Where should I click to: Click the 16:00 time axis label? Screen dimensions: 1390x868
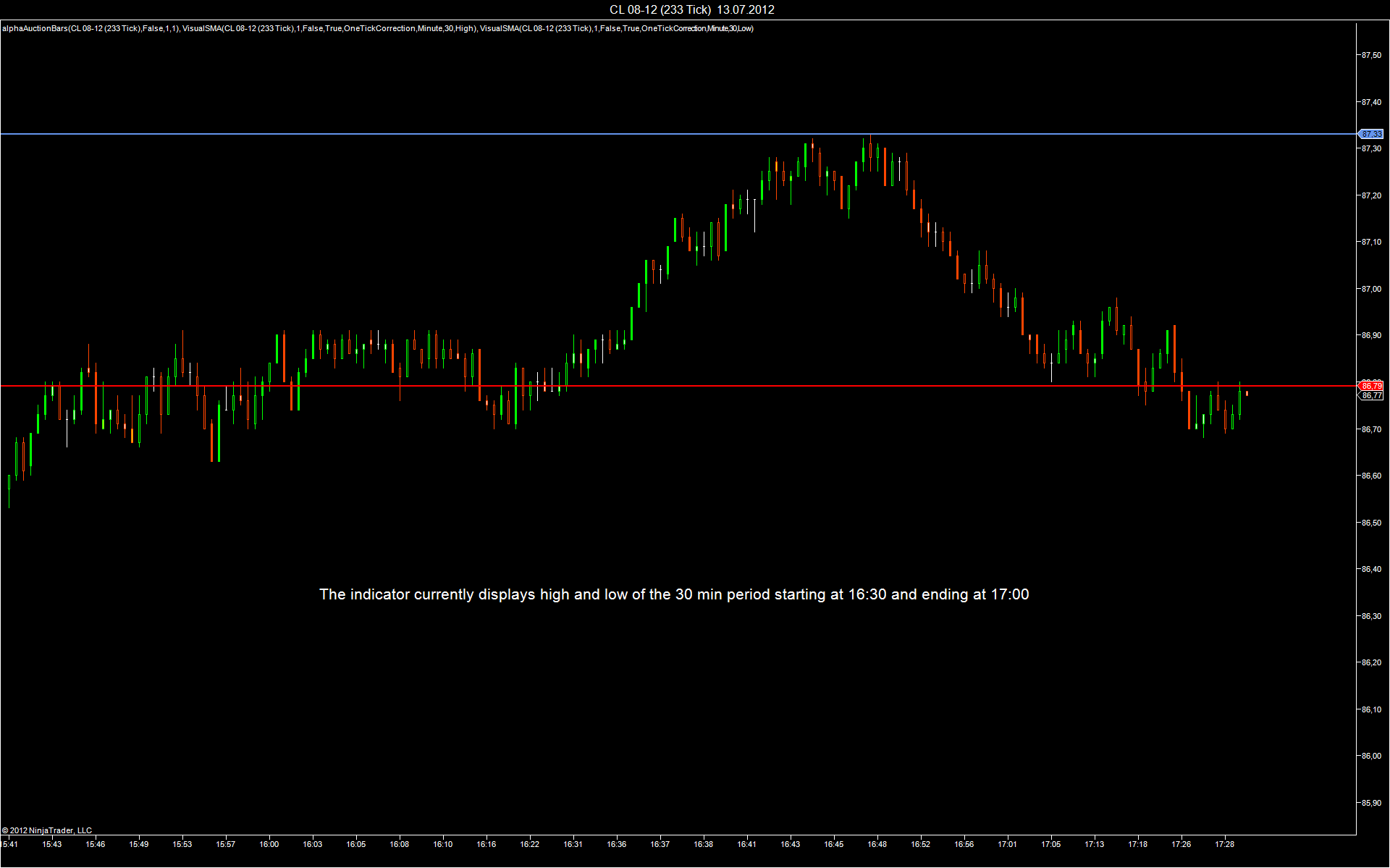pos(269,844)
